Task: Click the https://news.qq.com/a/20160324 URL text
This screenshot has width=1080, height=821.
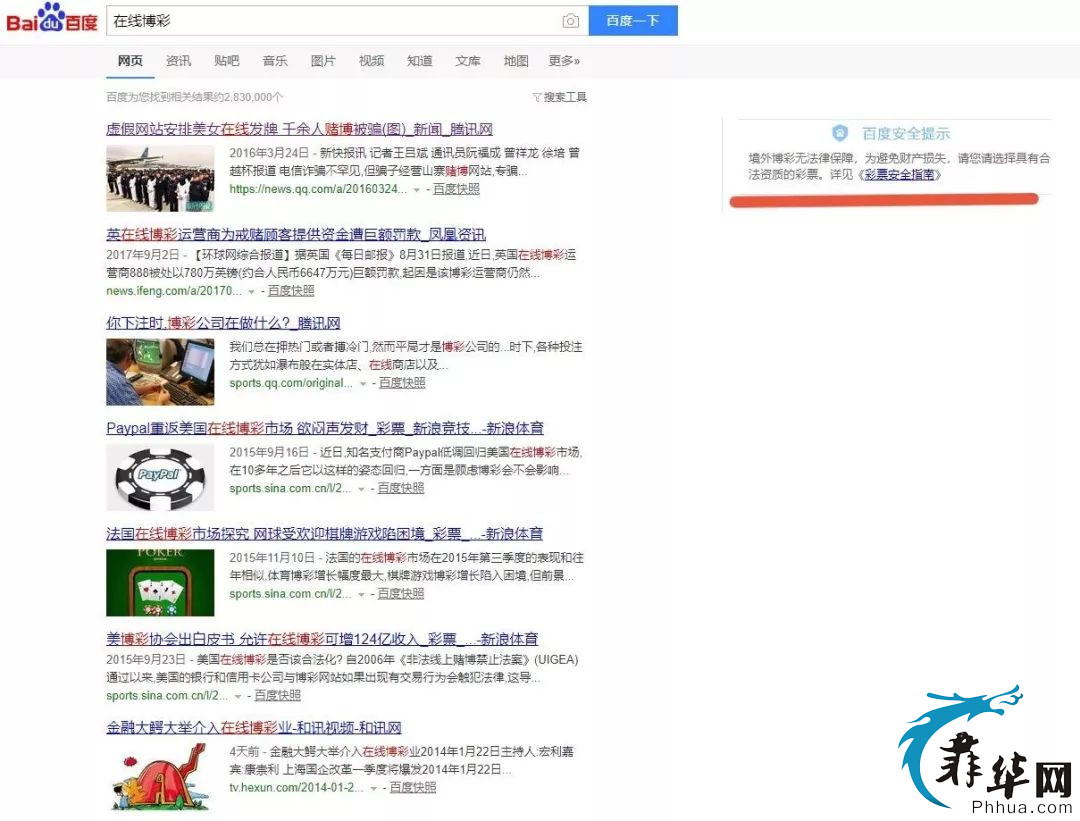Action: [x=318, y=189]
